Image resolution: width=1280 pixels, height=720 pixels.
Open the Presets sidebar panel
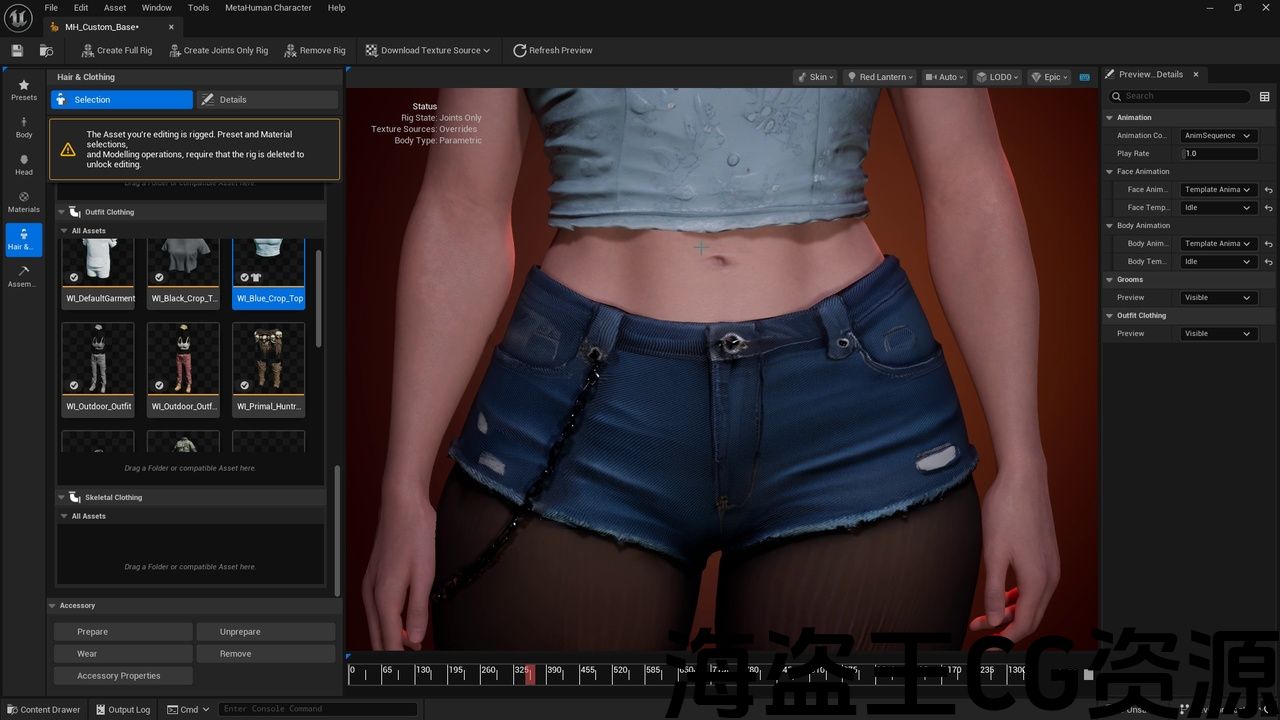(24, 89)
